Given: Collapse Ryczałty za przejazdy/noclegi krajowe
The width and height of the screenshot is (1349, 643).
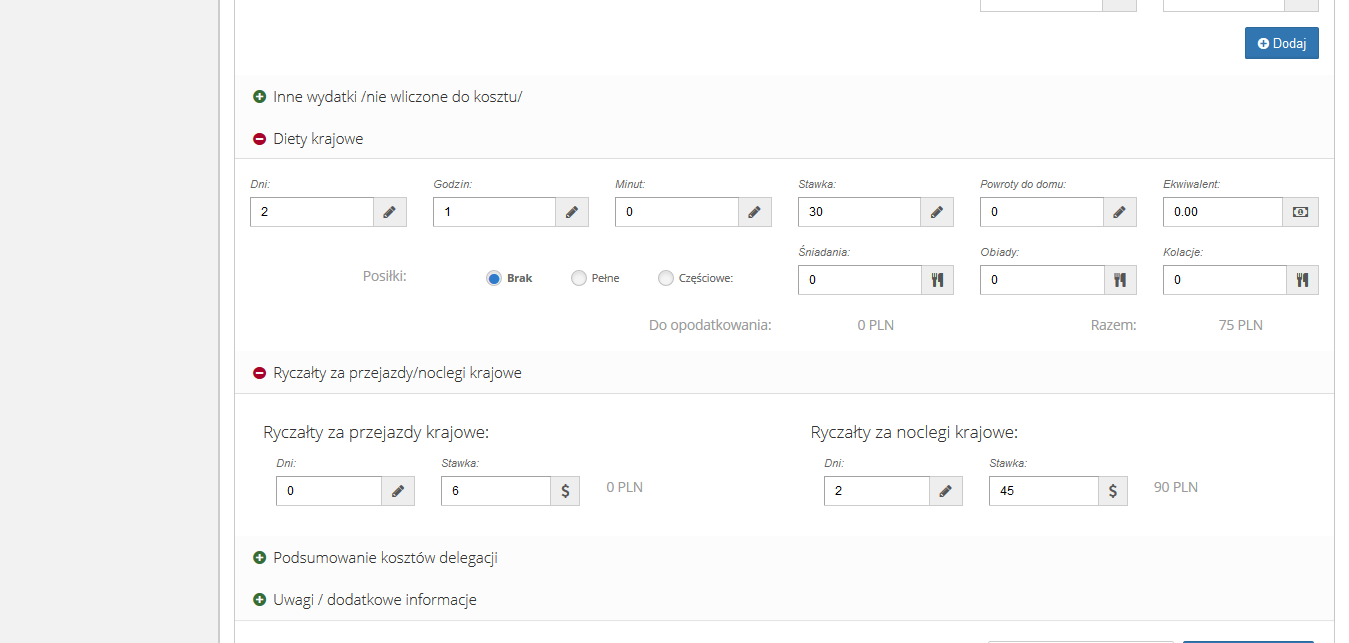Looking at the screenshot, I should [260, 373].
